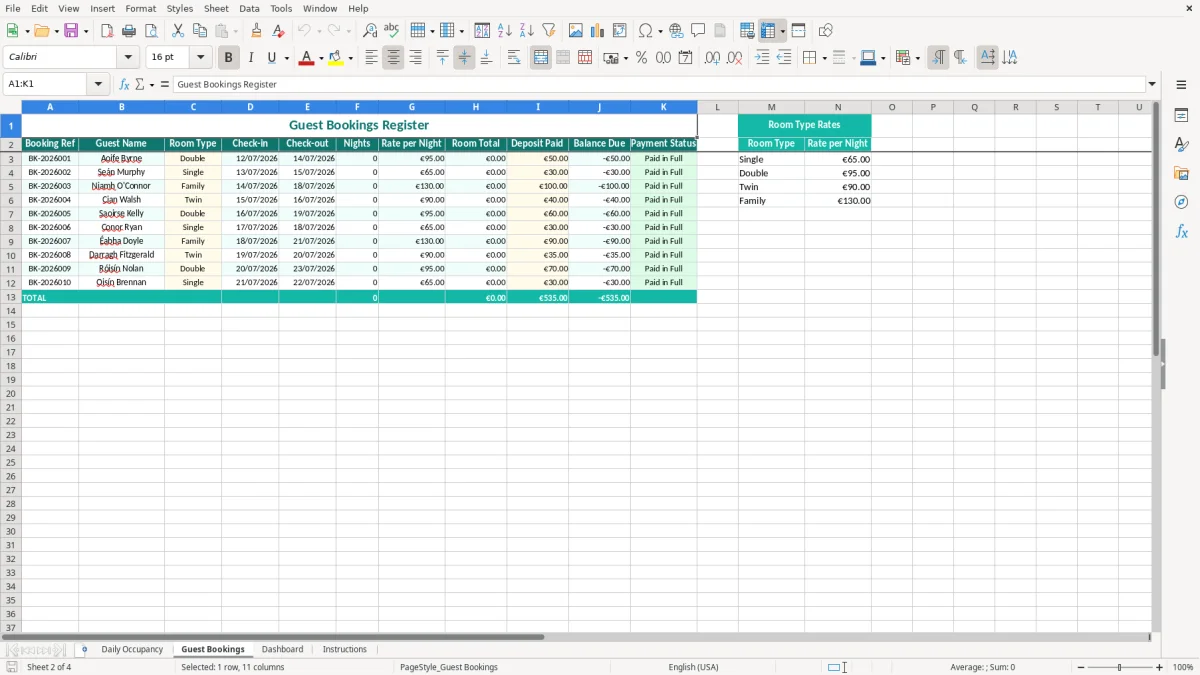Toggle Italic formatting
The width and height of the screenshot is (1200, 675).
point(250,58)
